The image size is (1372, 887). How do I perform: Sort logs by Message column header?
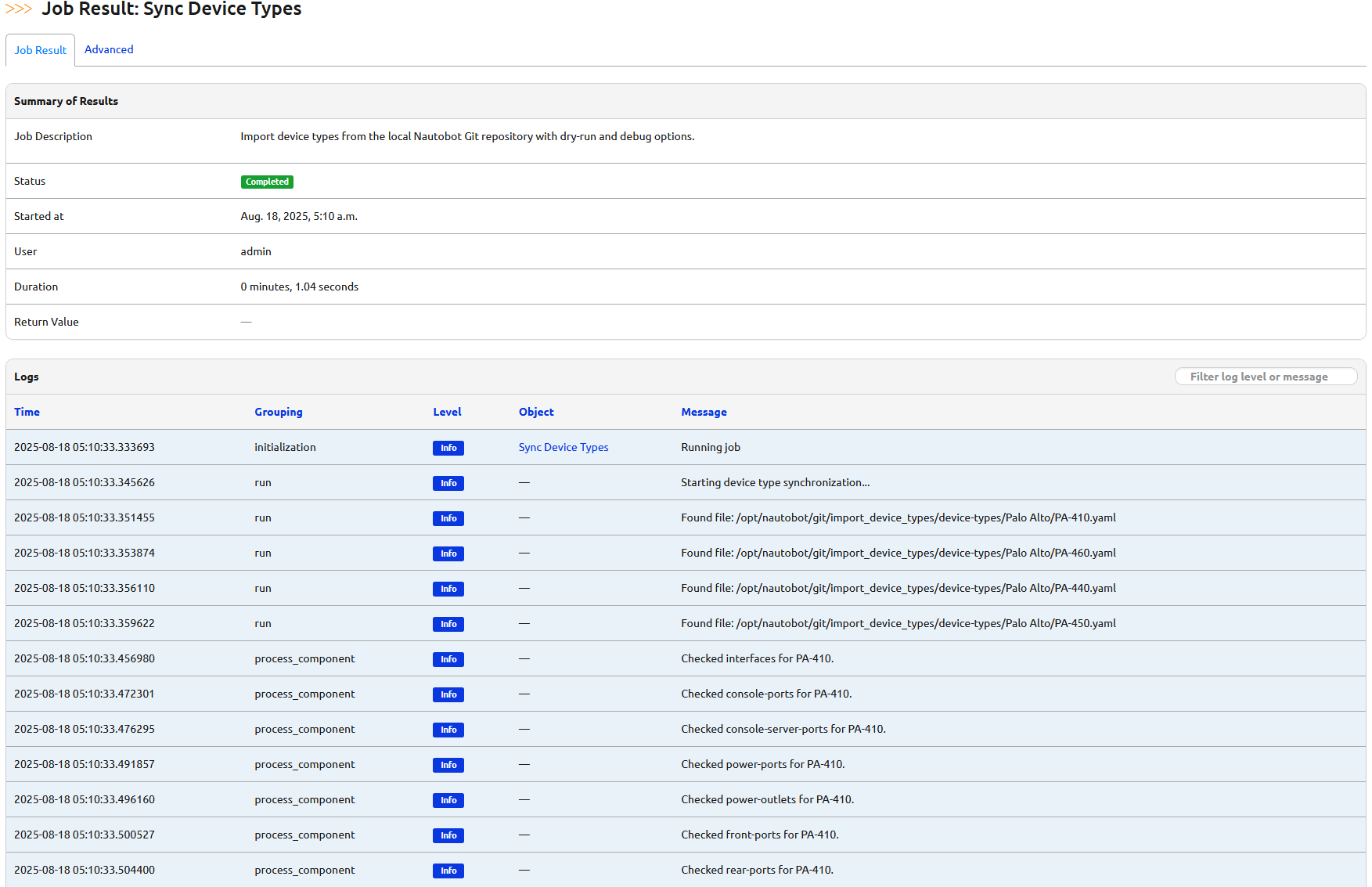(x=704, y=412)
